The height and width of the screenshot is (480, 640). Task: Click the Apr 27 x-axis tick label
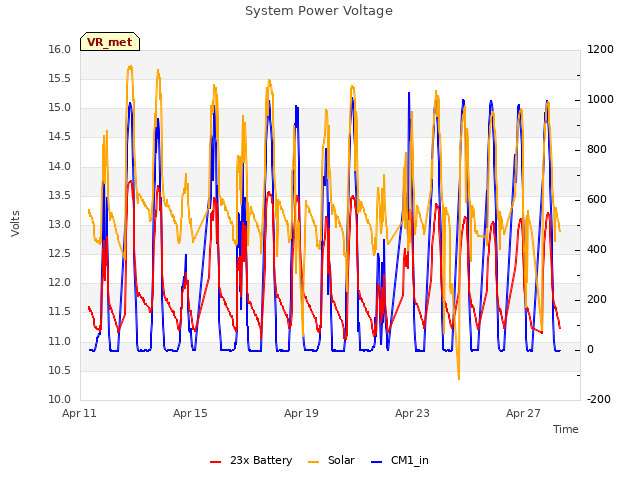tap(523, 413)
